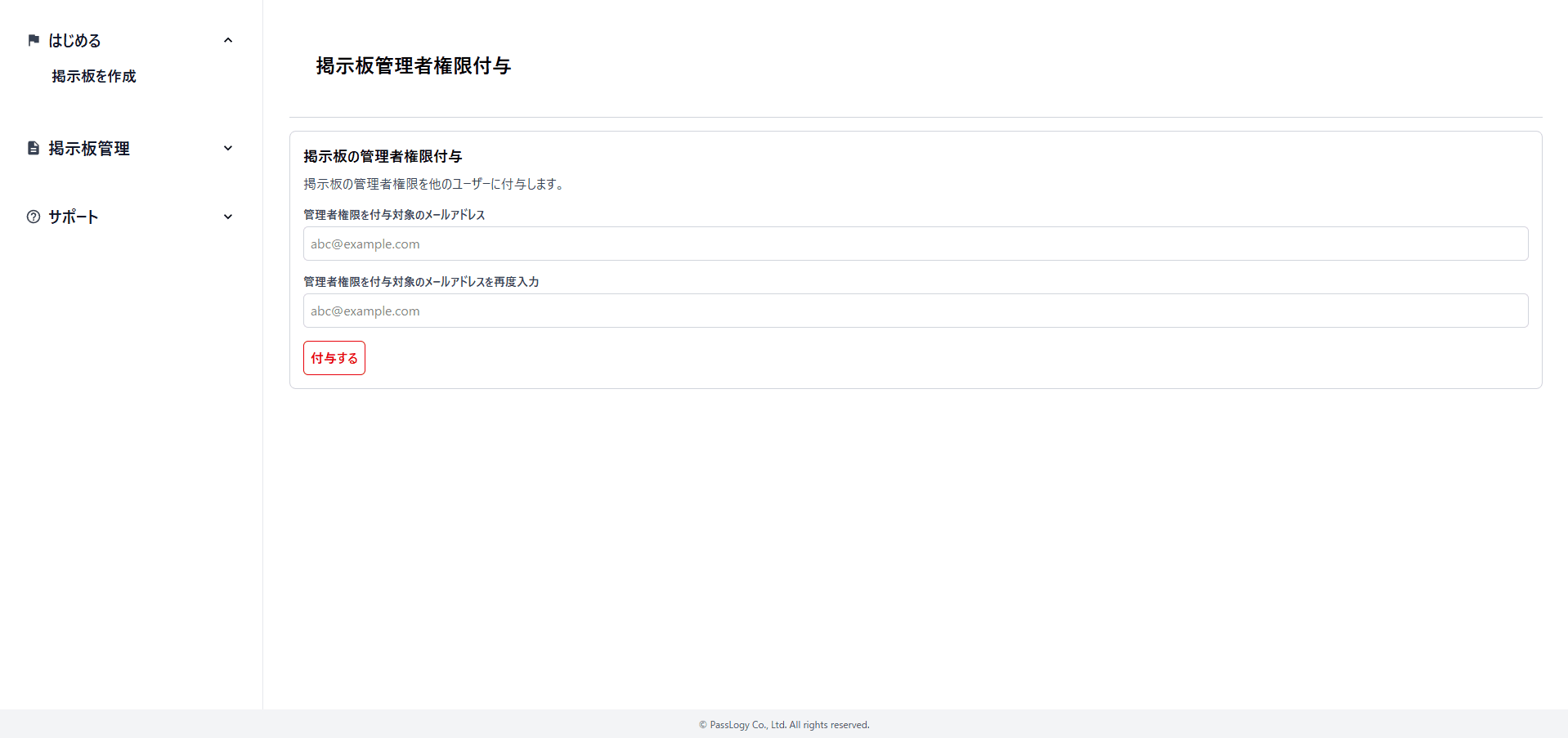Image resolution: width=1568 pixels, height=738 pixels.
Task: Click the flag icon beside はじめる
Action: (x=34, y=40)
